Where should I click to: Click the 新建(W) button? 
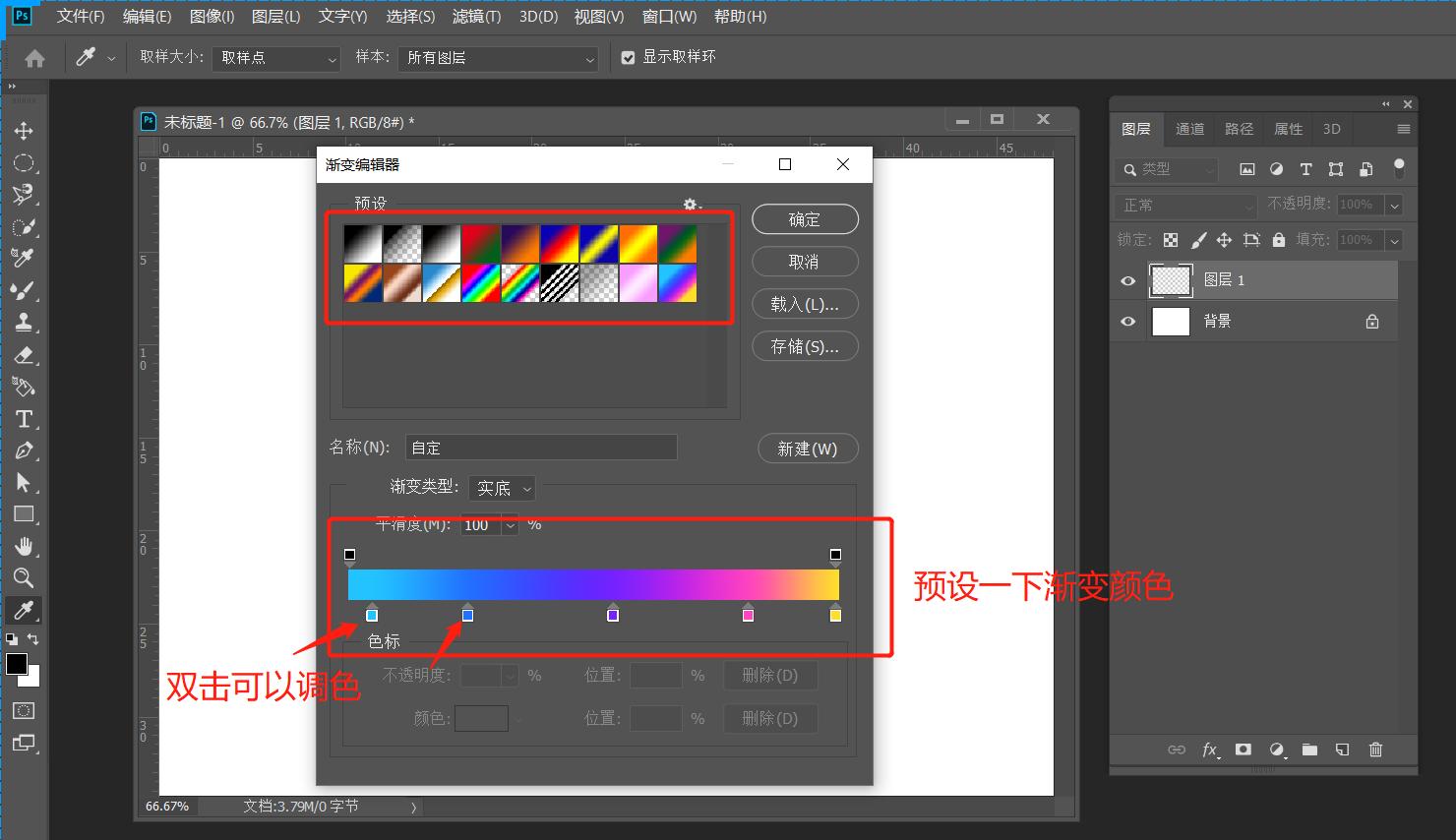coord(808,449)
